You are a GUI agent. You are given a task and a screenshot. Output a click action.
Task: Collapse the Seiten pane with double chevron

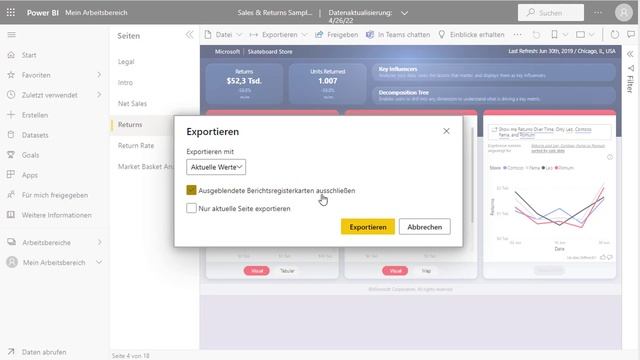(189, 35)
